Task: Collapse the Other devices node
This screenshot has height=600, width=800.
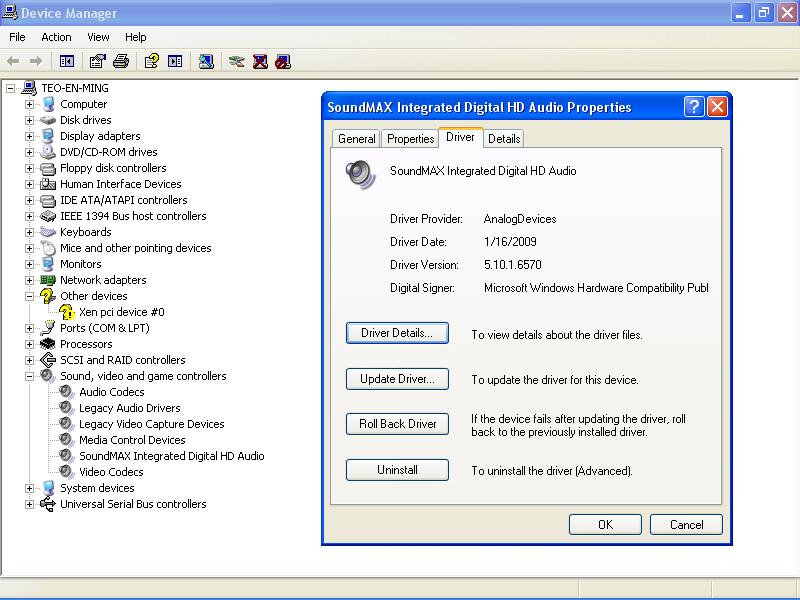Action: [x=30, y=296]
